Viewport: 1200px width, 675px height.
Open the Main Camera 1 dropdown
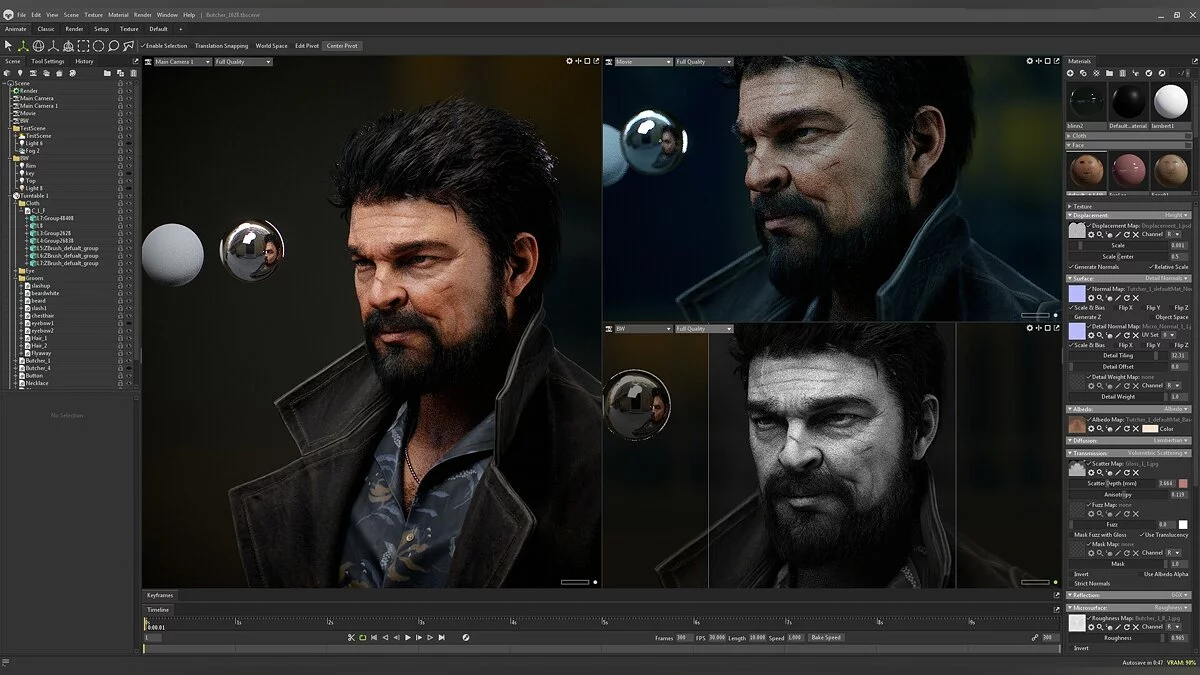click(x=183, y=62)
